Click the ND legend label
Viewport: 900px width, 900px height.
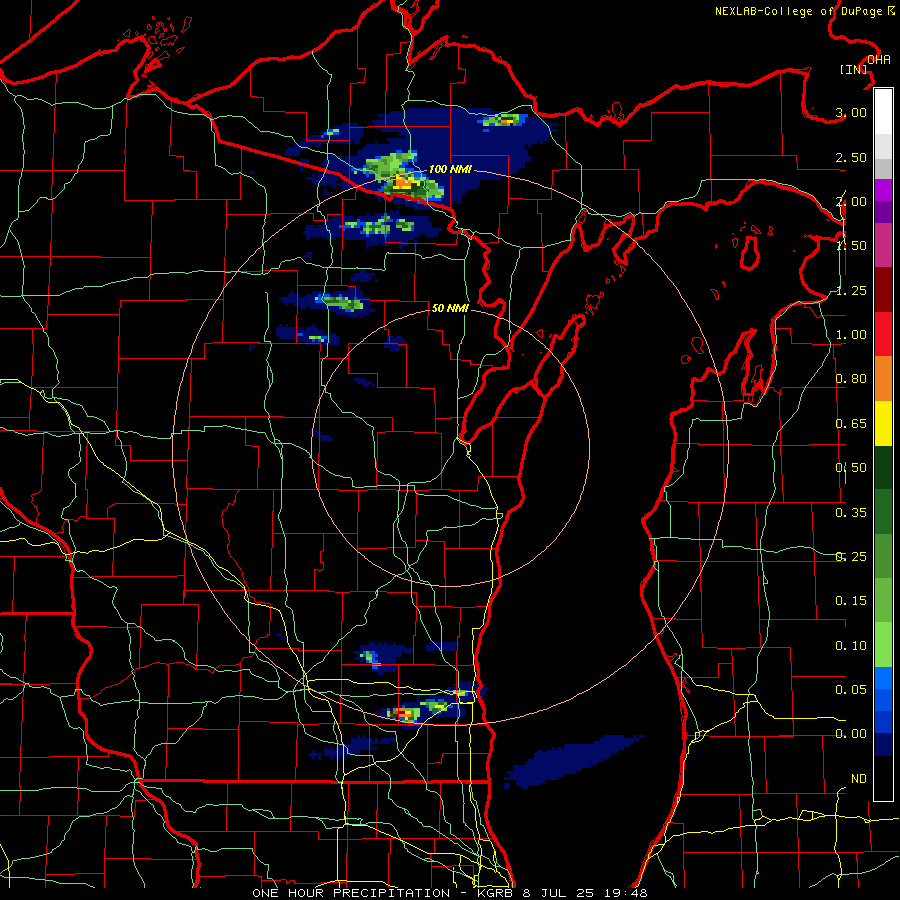coord(859,779)
